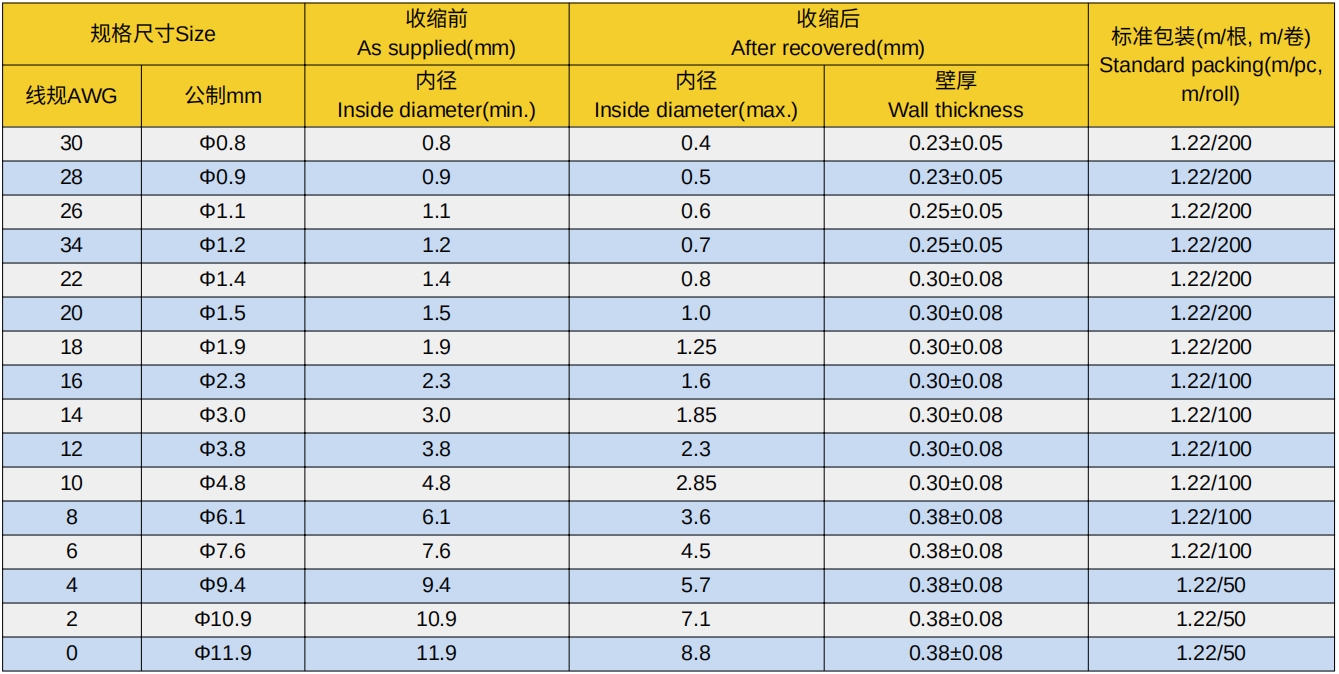
Task: Click the Φ6.1 size cell
Action: (222, 517)
